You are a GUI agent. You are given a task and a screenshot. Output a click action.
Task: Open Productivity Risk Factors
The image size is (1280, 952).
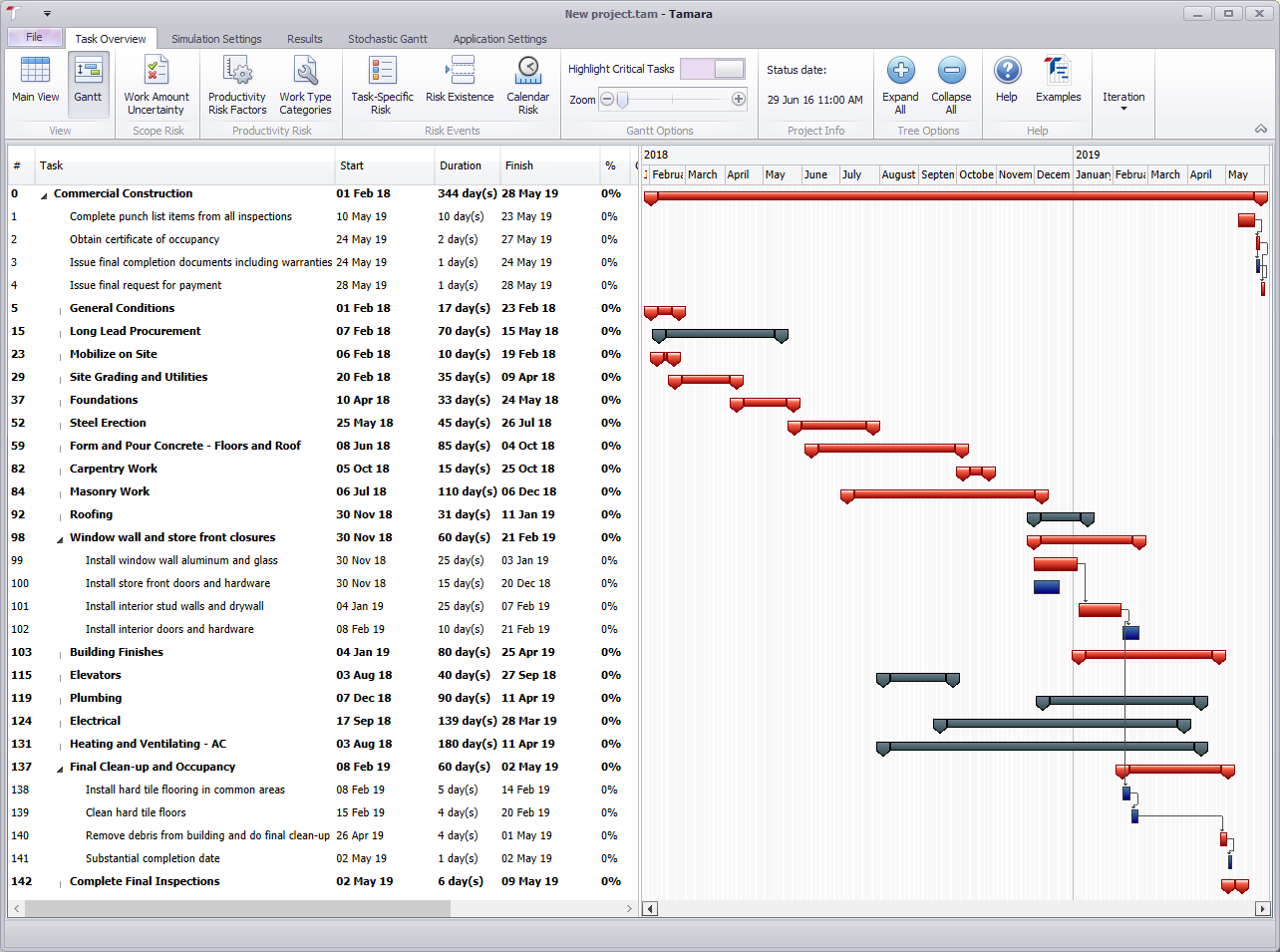pos(236,80)
